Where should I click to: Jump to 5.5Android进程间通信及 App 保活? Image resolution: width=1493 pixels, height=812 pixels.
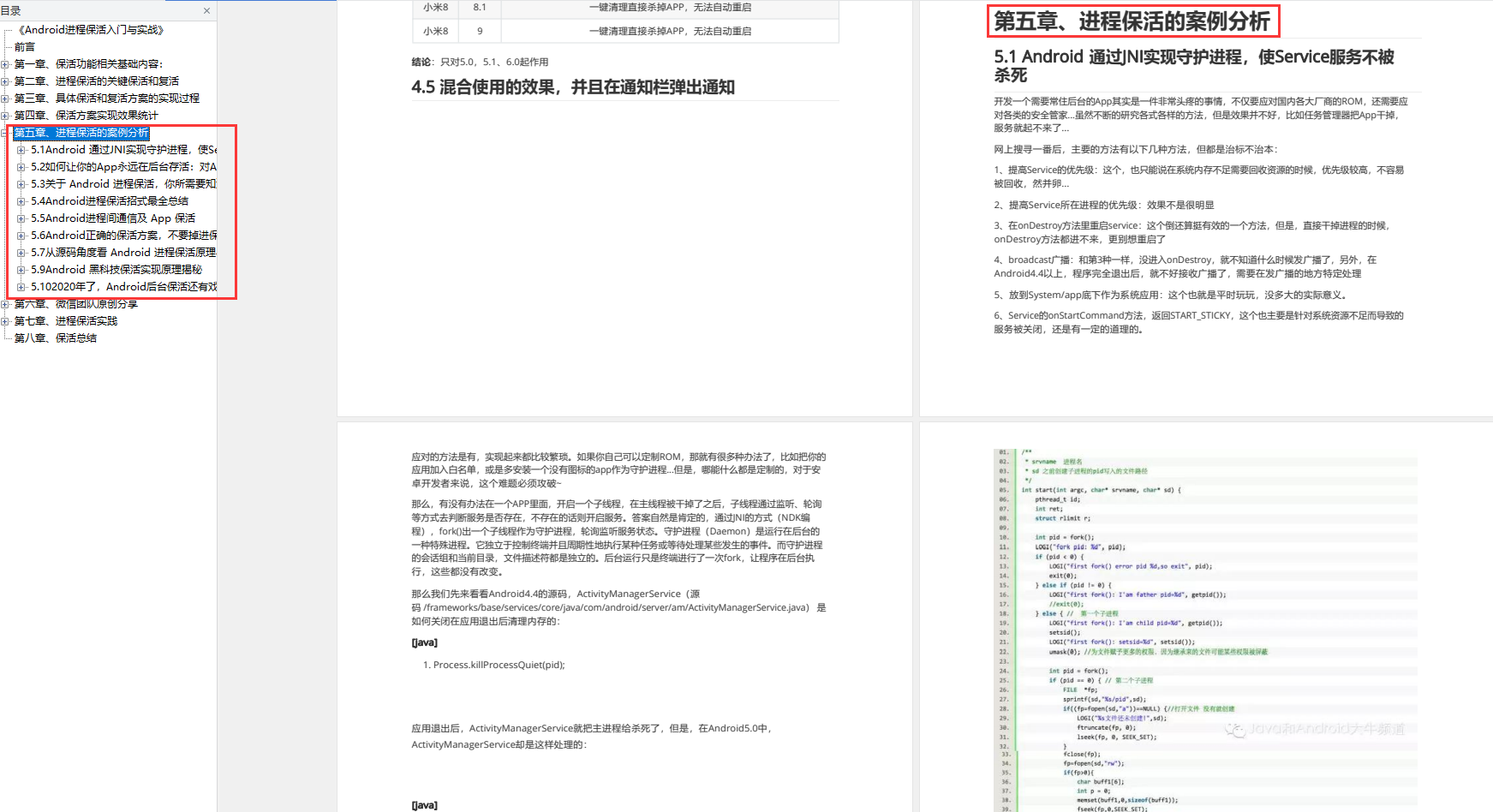pos(113,218)
